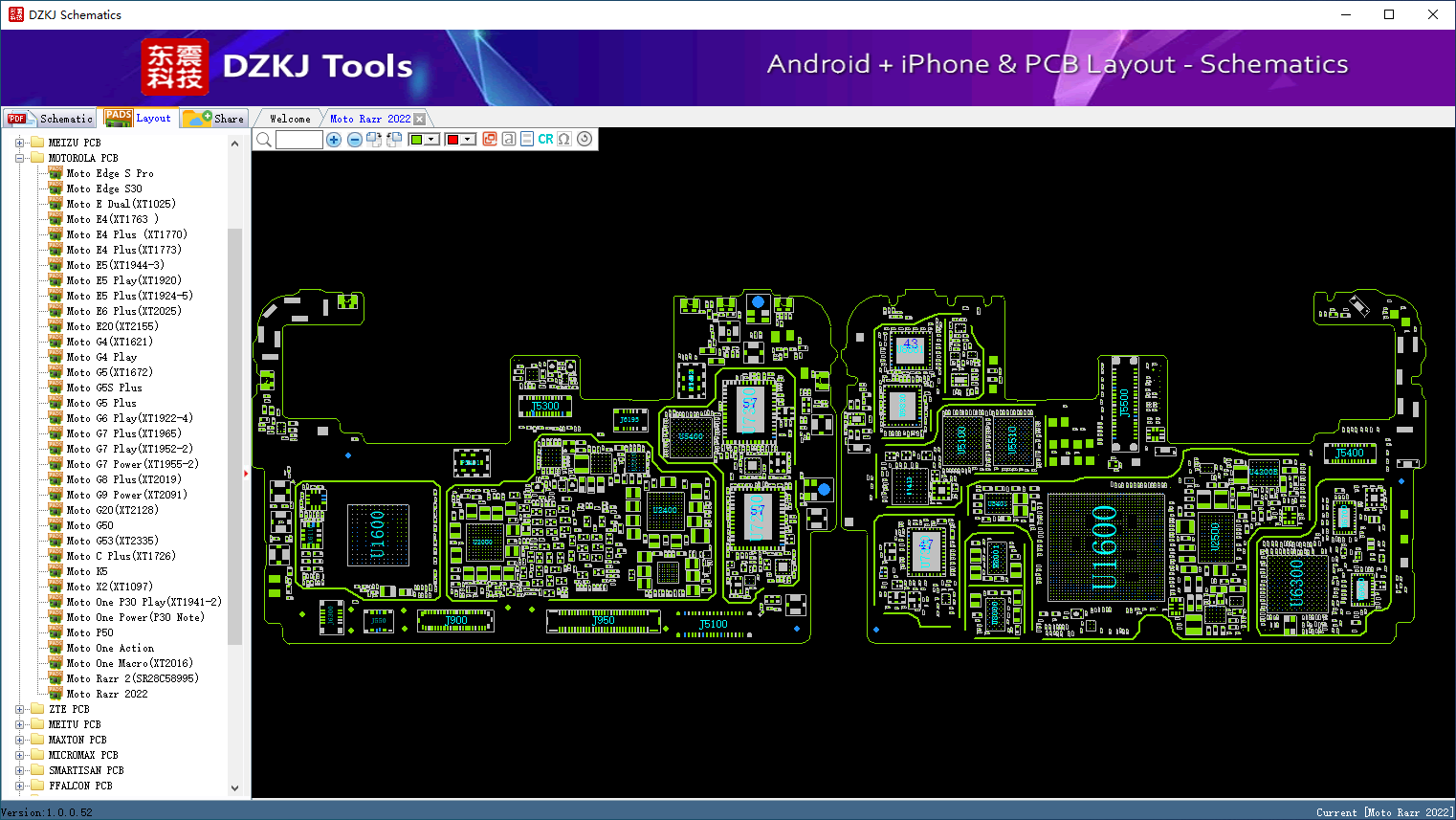Select Moto X2(XT1097) entry
The width and height of the screenshot is (1456, 820).
click(x=110, y=587)
